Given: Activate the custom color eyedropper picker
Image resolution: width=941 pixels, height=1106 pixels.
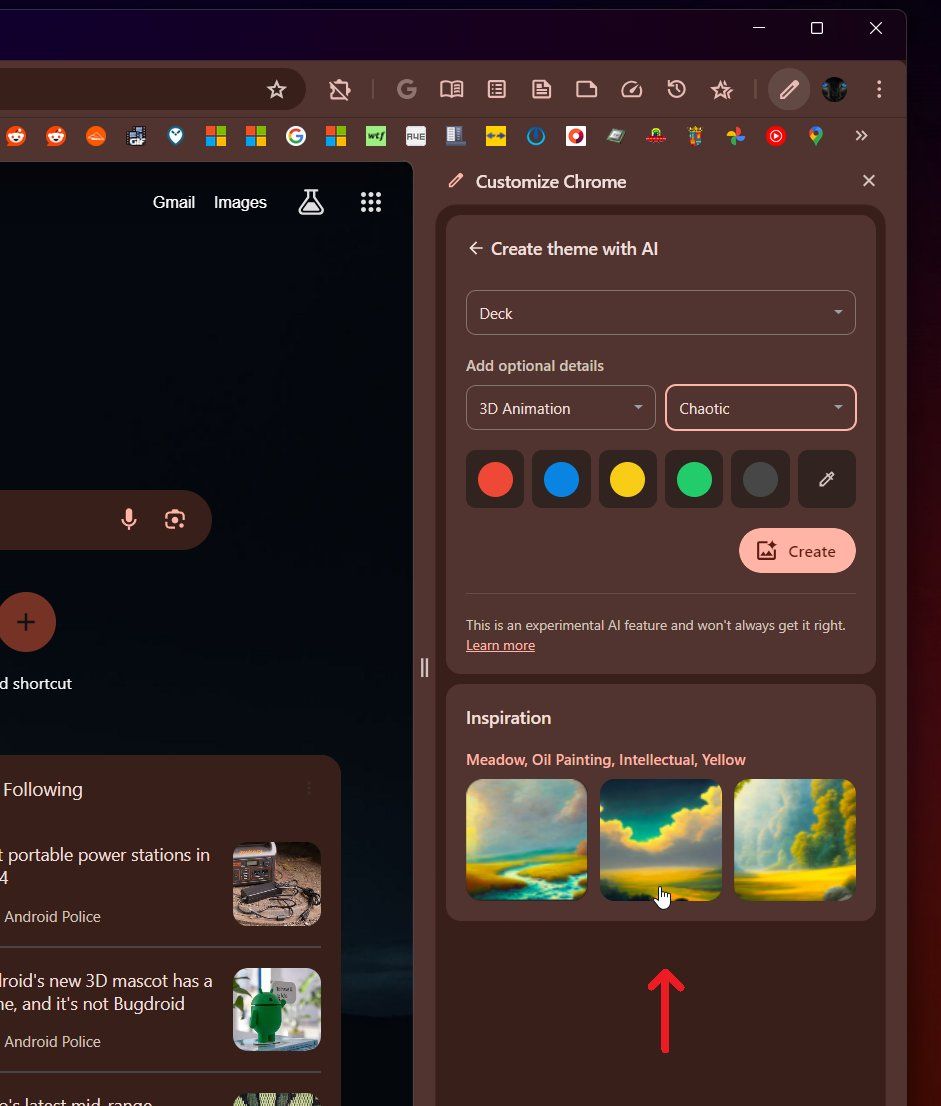Looking at the screenshot, I should (x=827, y=479).
